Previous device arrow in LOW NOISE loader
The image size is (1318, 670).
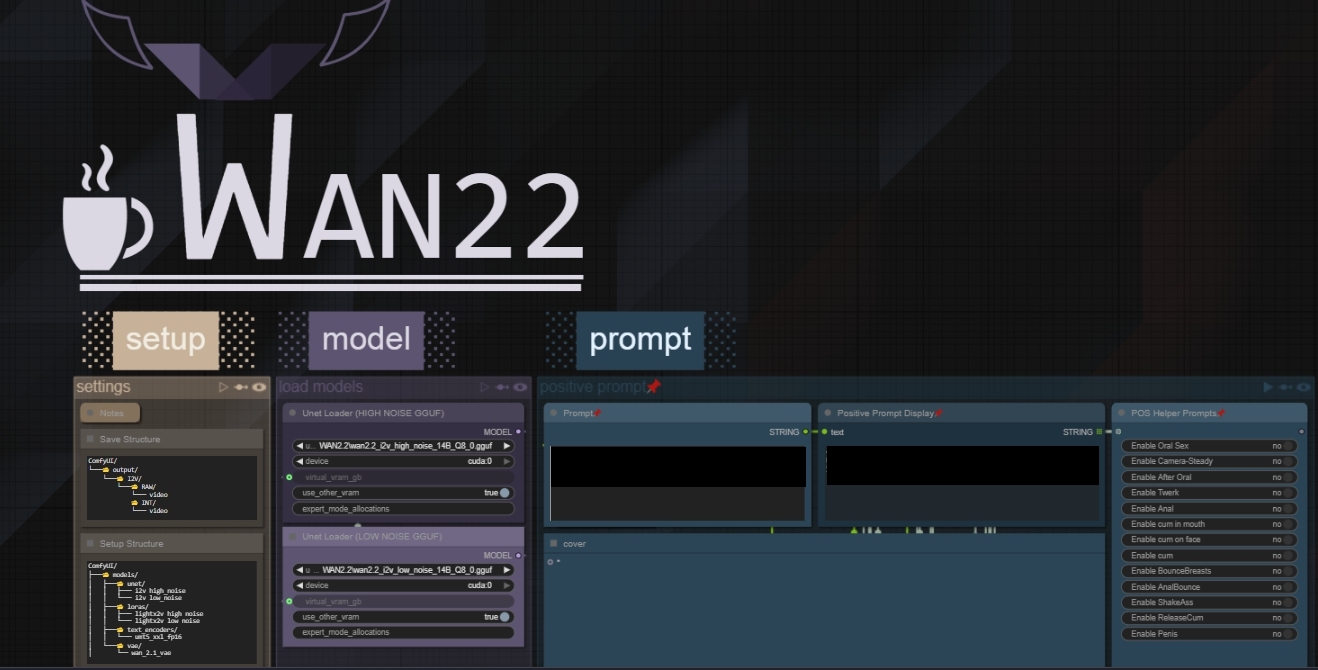(299, 585)
